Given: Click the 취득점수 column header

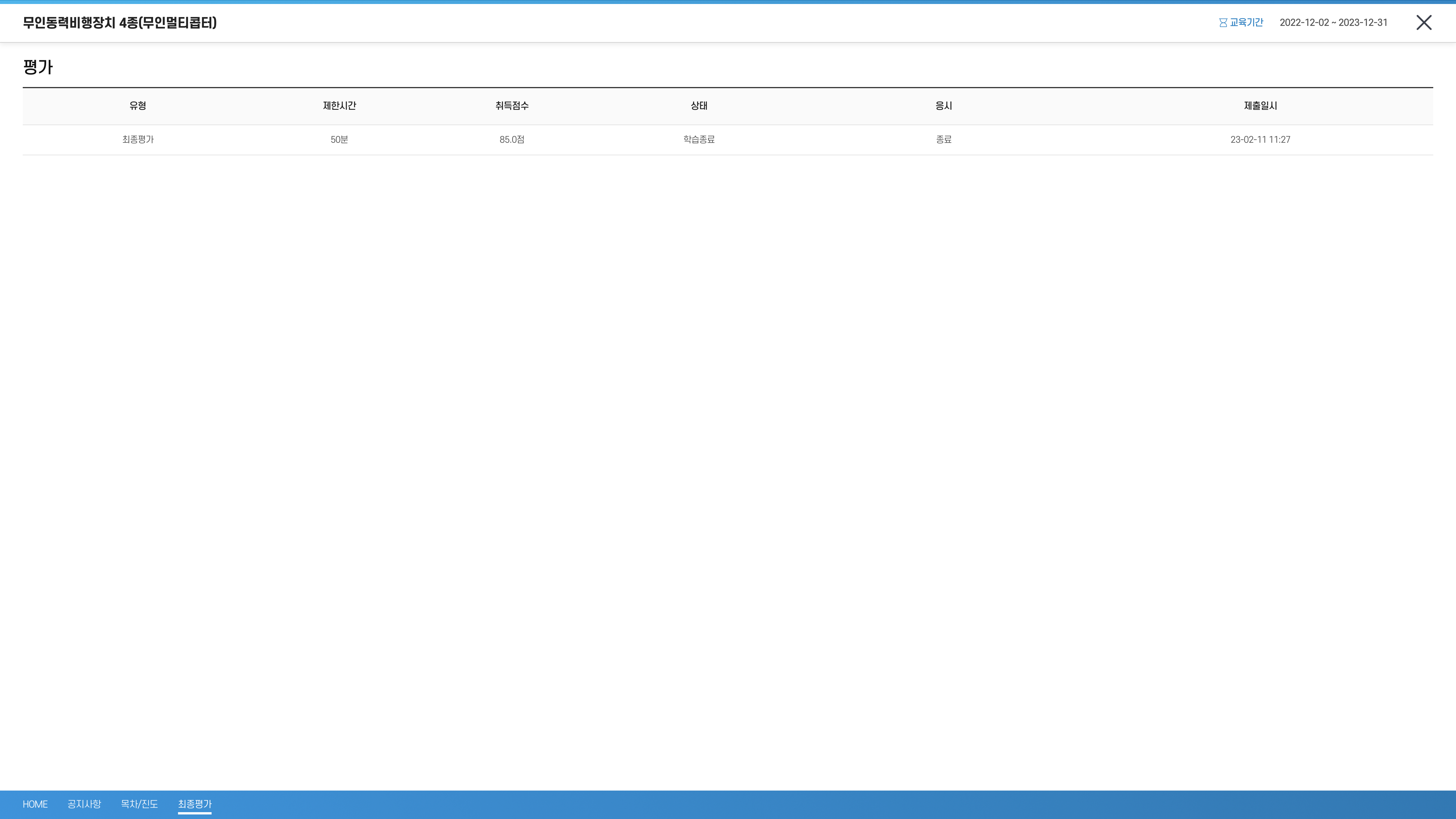Looking at the screenshot, I should coord(512,106).
